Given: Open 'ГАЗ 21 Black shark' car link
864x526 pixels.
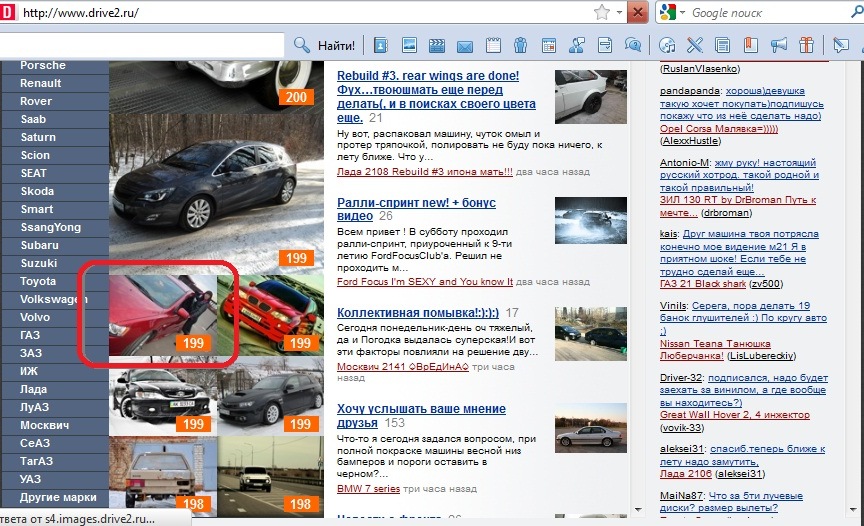Looking at the screenshot, I should (703, 284).
